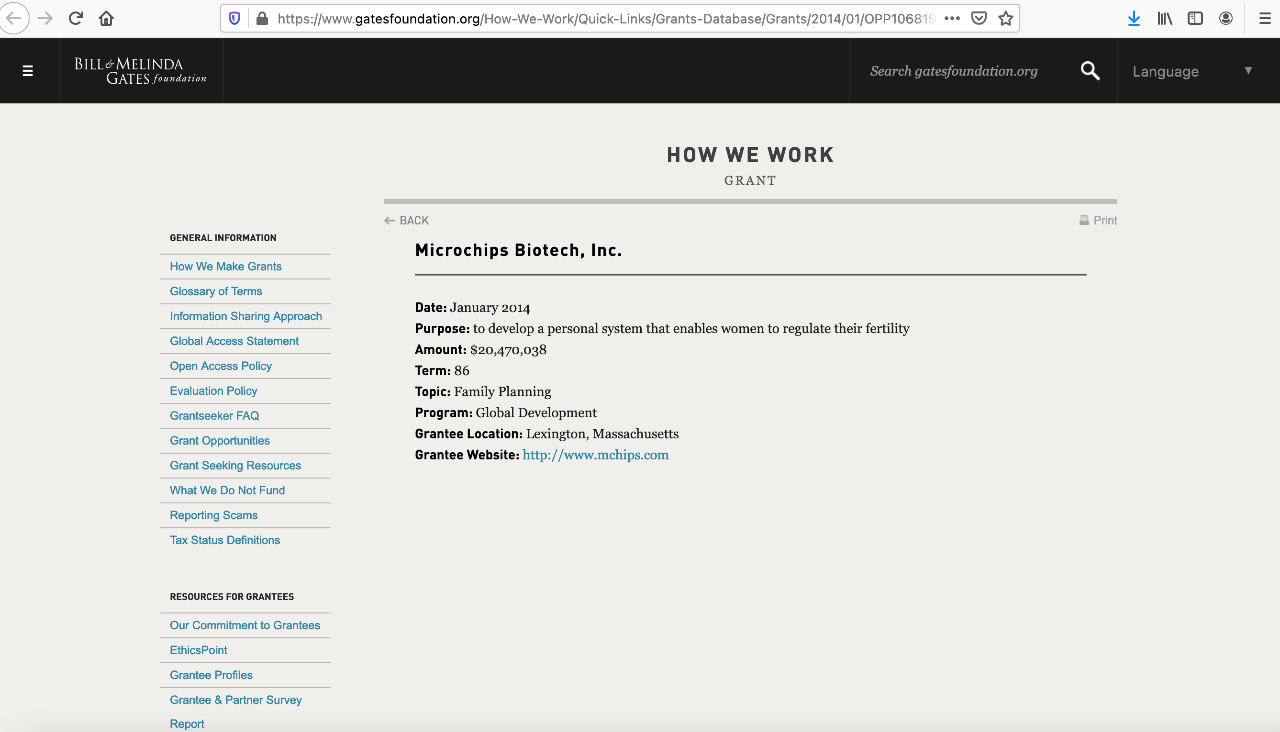Viewport: 1280px width, 732px height.
Task: Open Tax Status Definitions link
Action: [x=225, y=540]
